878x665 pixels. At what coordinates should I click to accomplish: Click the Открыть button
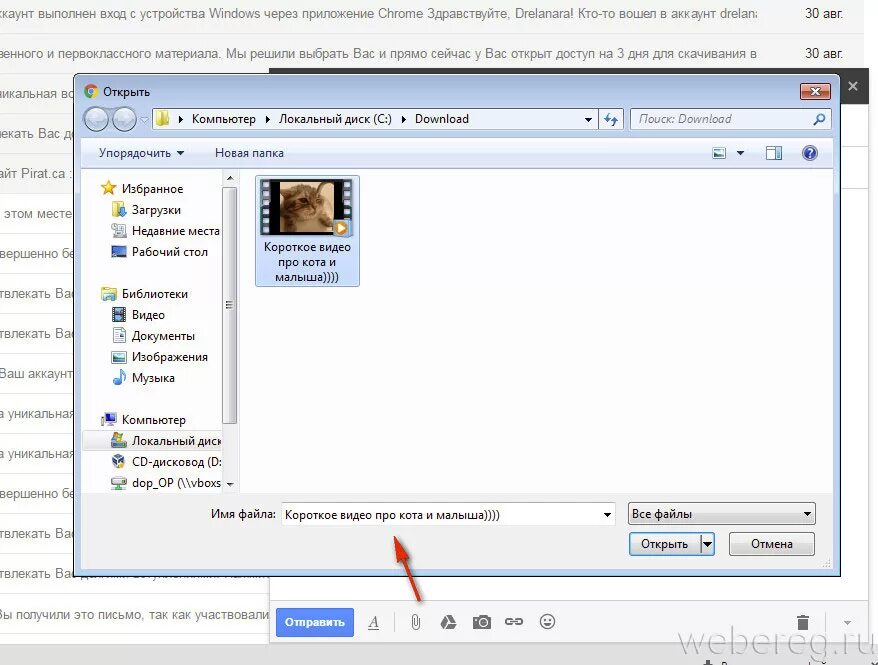665,544
